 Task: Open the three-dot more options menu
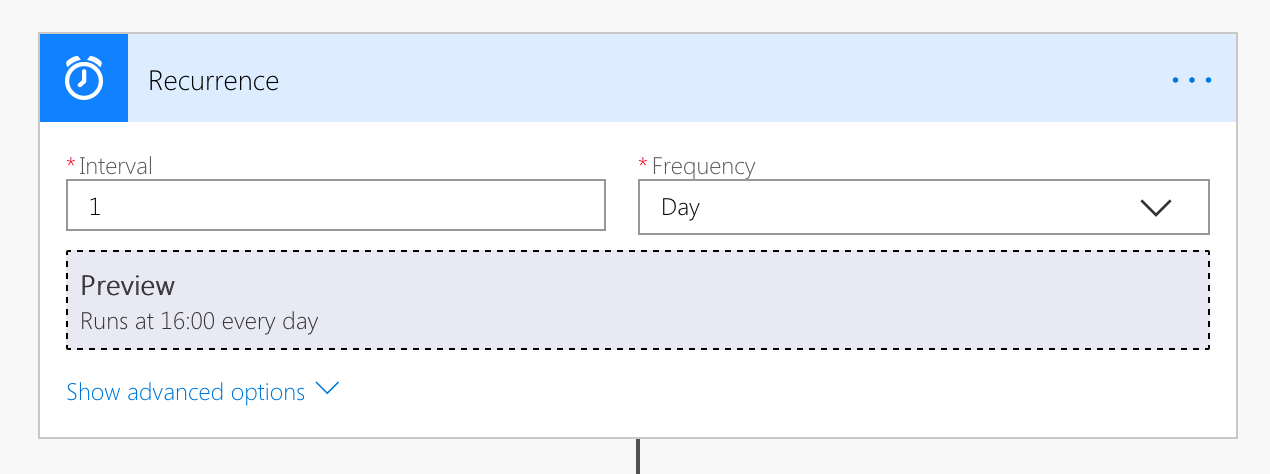[1192, 80]
